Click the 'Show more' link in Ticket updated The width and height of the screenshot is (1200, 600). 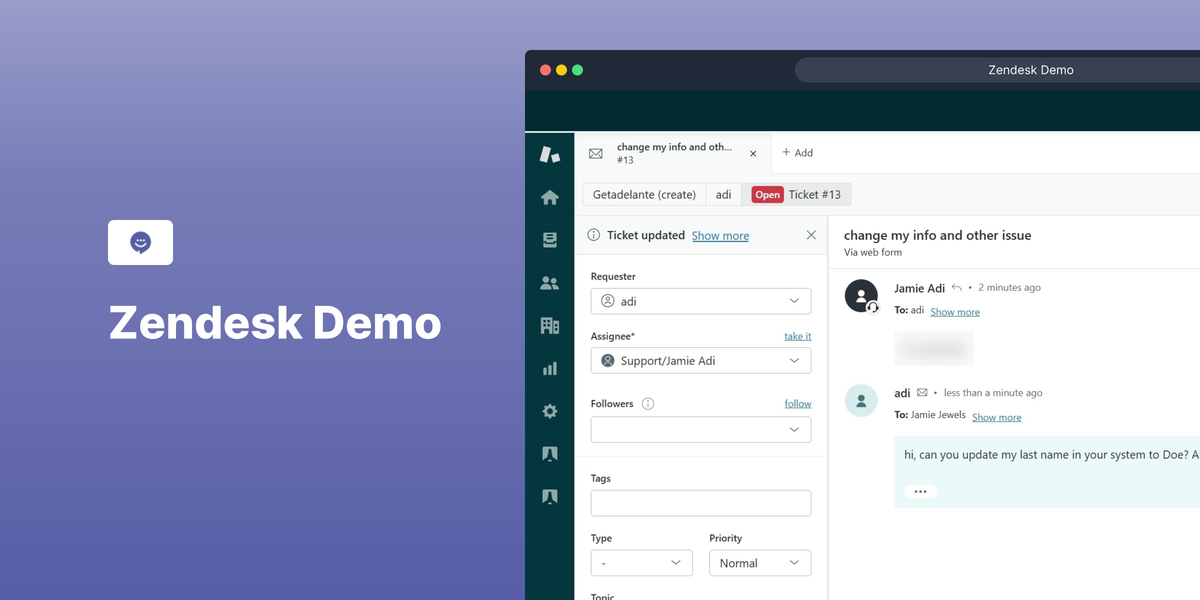[720, 236]
